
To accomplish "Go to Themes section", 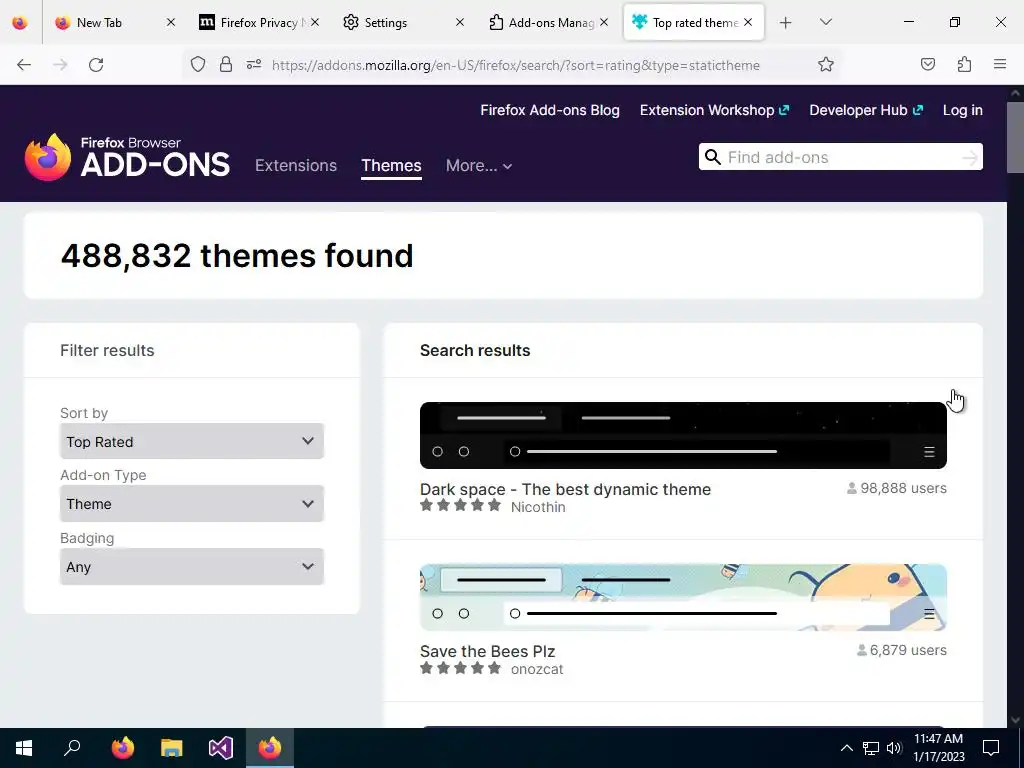I will click(x=391, y=165).
